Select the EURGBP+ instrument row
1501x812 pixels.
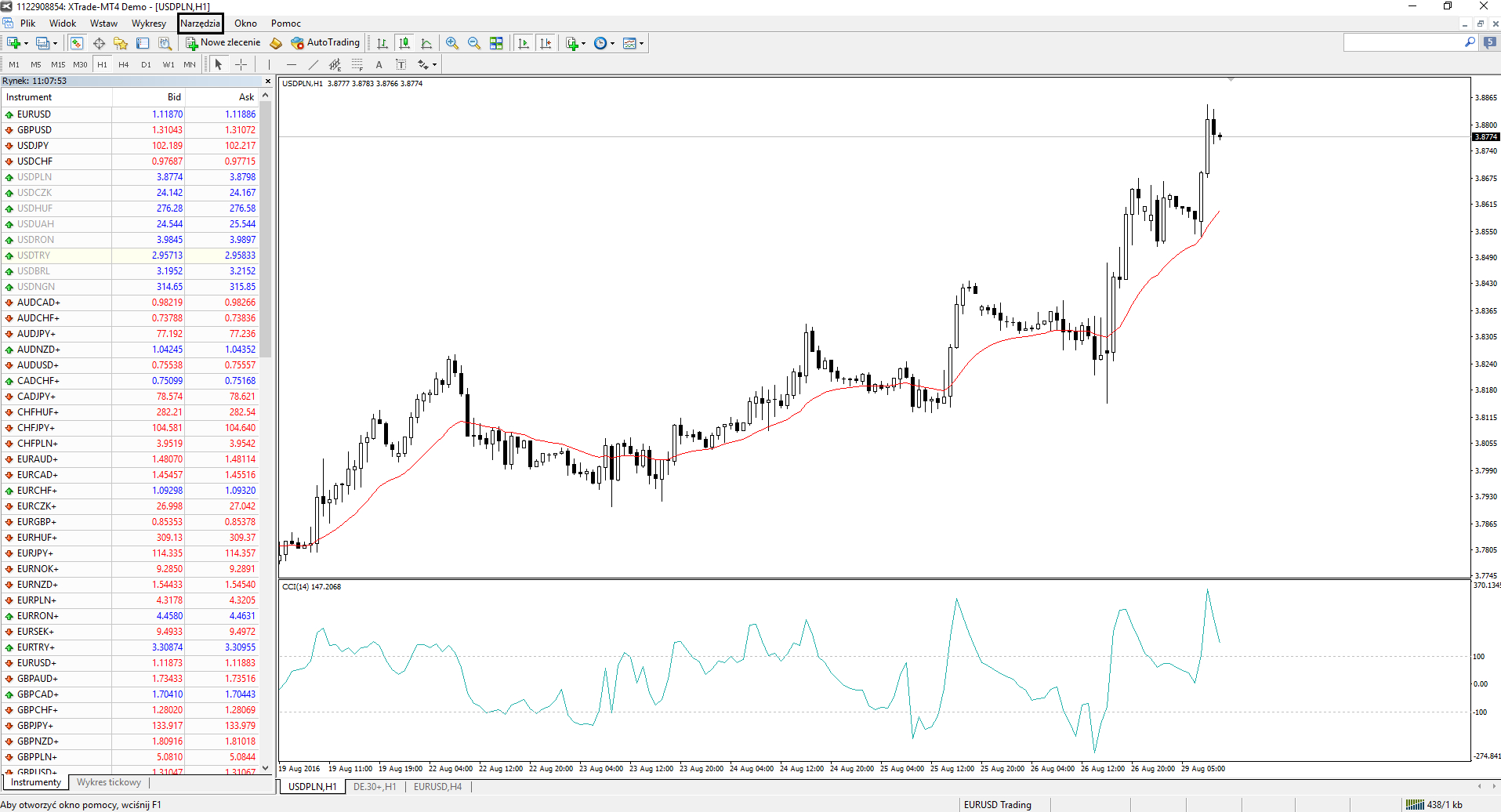click(129, 522)
